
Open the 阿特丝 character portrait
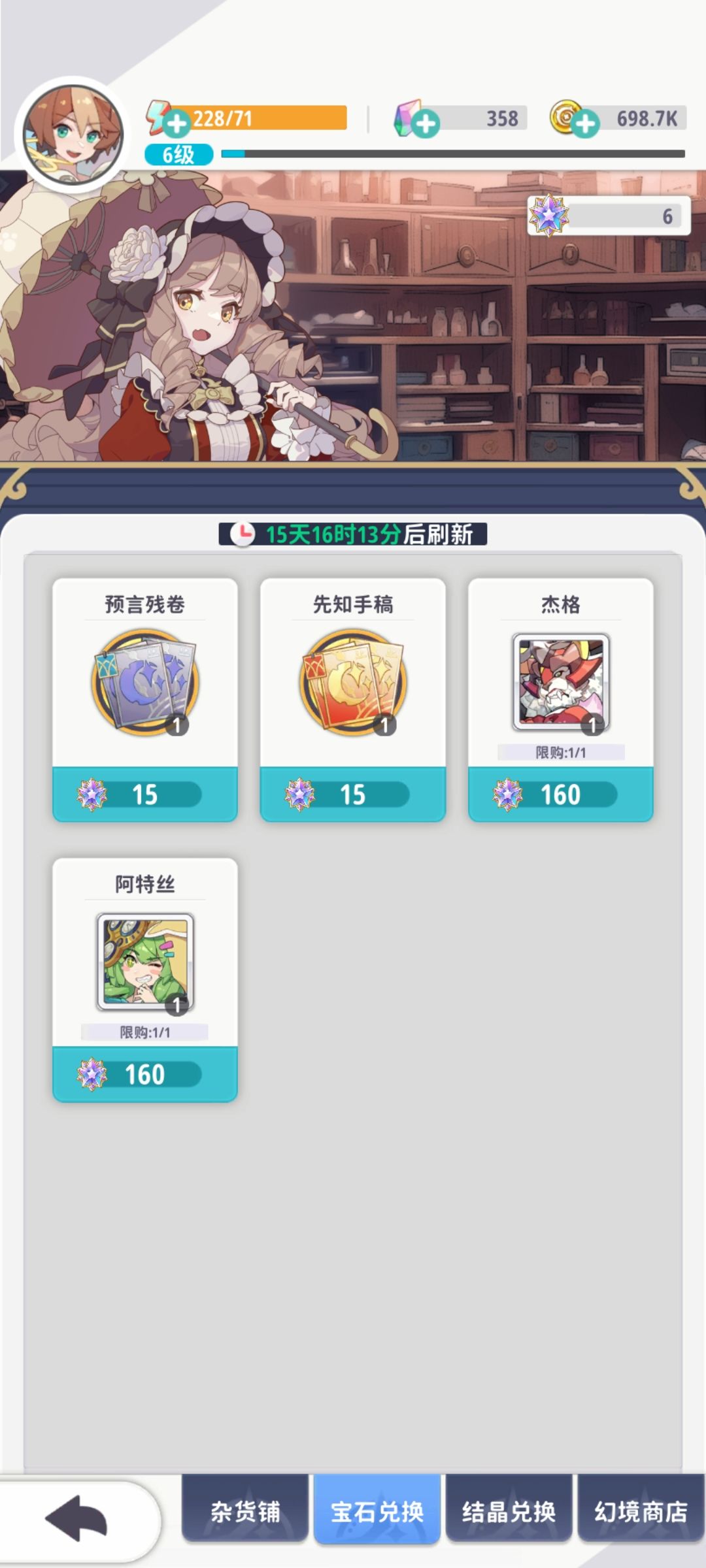coord(145,962)
